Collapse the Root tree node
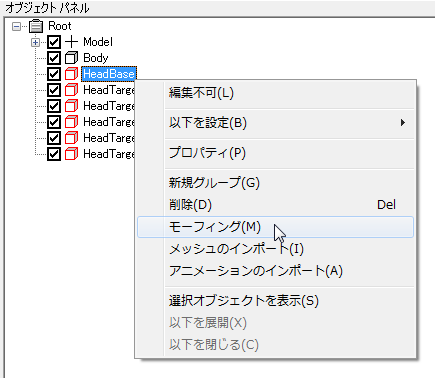This screenshot has height=378, width=435. 16,26
